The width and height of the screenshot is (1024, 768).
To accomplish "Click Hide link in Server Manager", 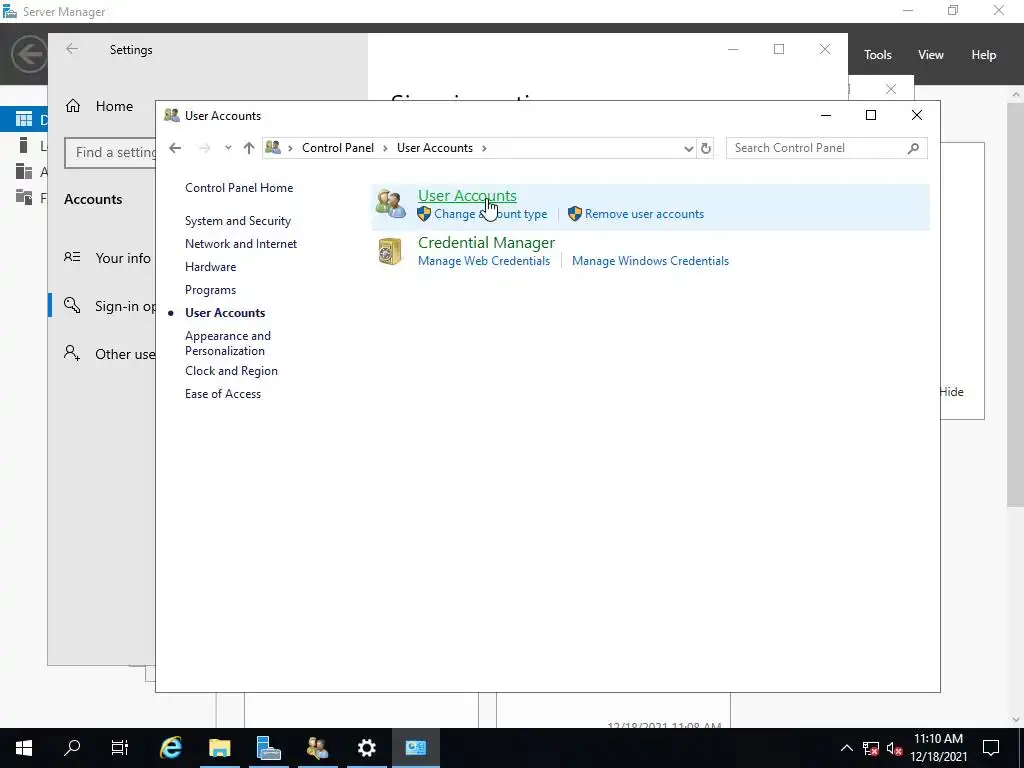I will tap(952, 392).
